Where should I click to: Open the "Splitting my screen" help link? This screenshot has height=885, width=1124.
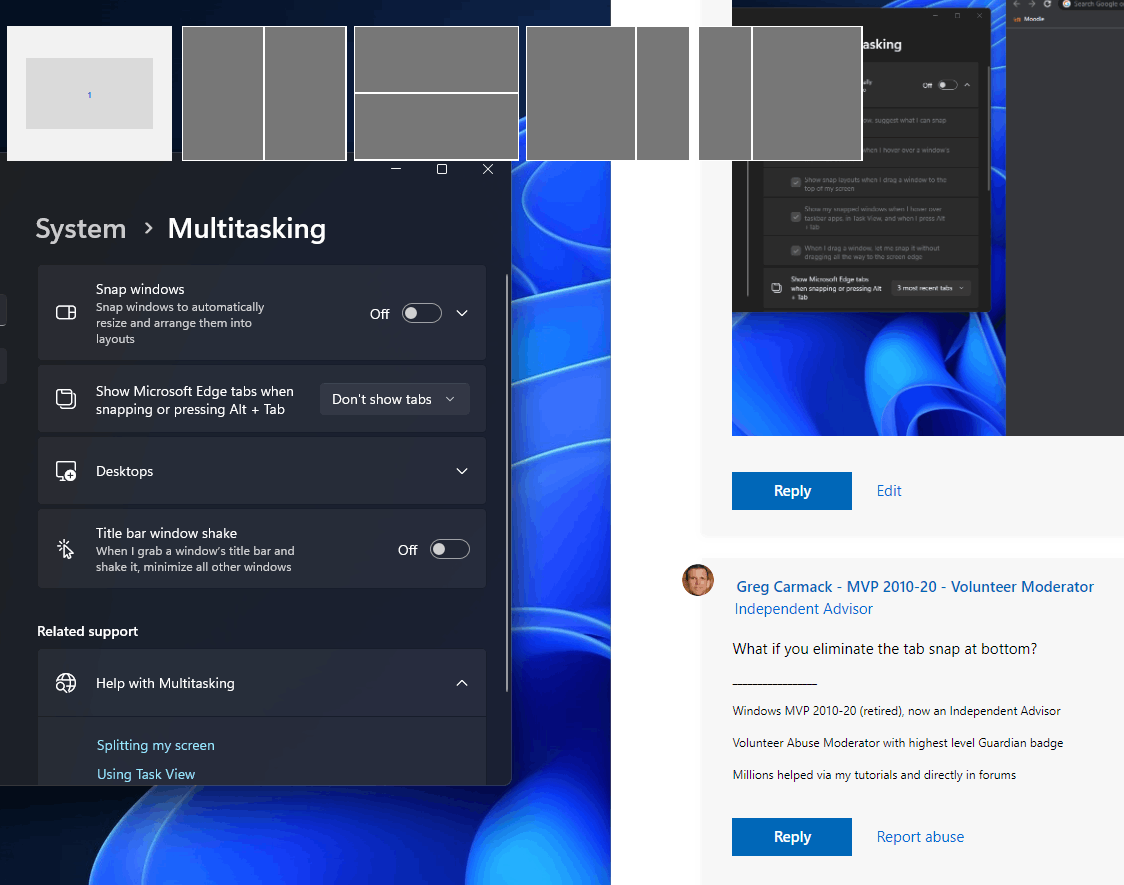[x=156, y=745]
